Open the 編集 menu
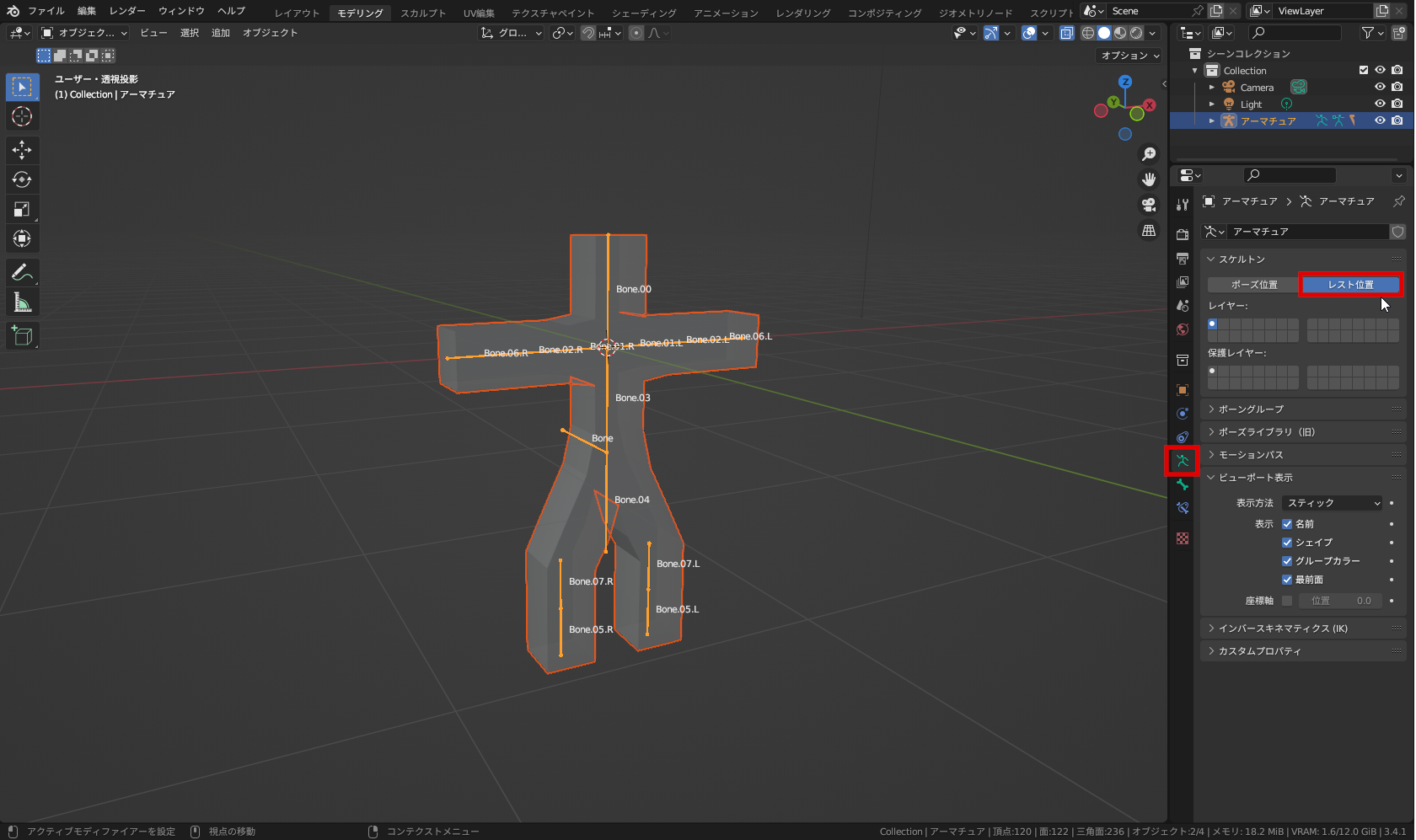Viewport: 1416px width, 840px height. pyautogui.click(x=86, y=11)
